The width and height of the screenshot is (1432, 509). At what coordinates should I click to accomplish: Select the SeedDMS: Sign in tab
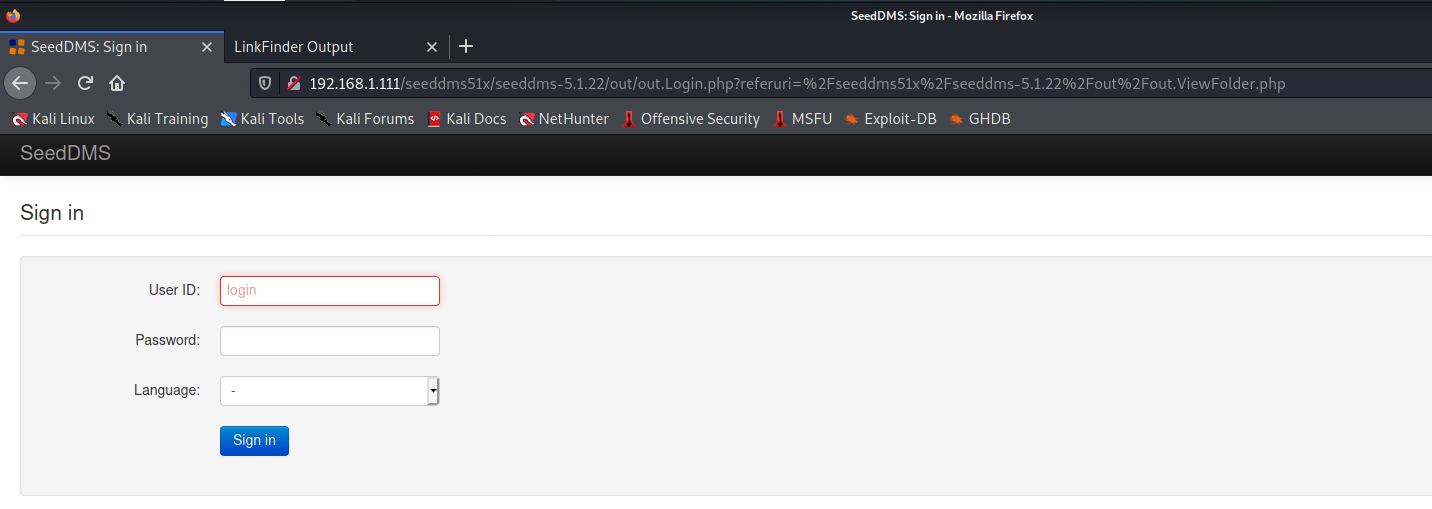[x=100, y=47]
